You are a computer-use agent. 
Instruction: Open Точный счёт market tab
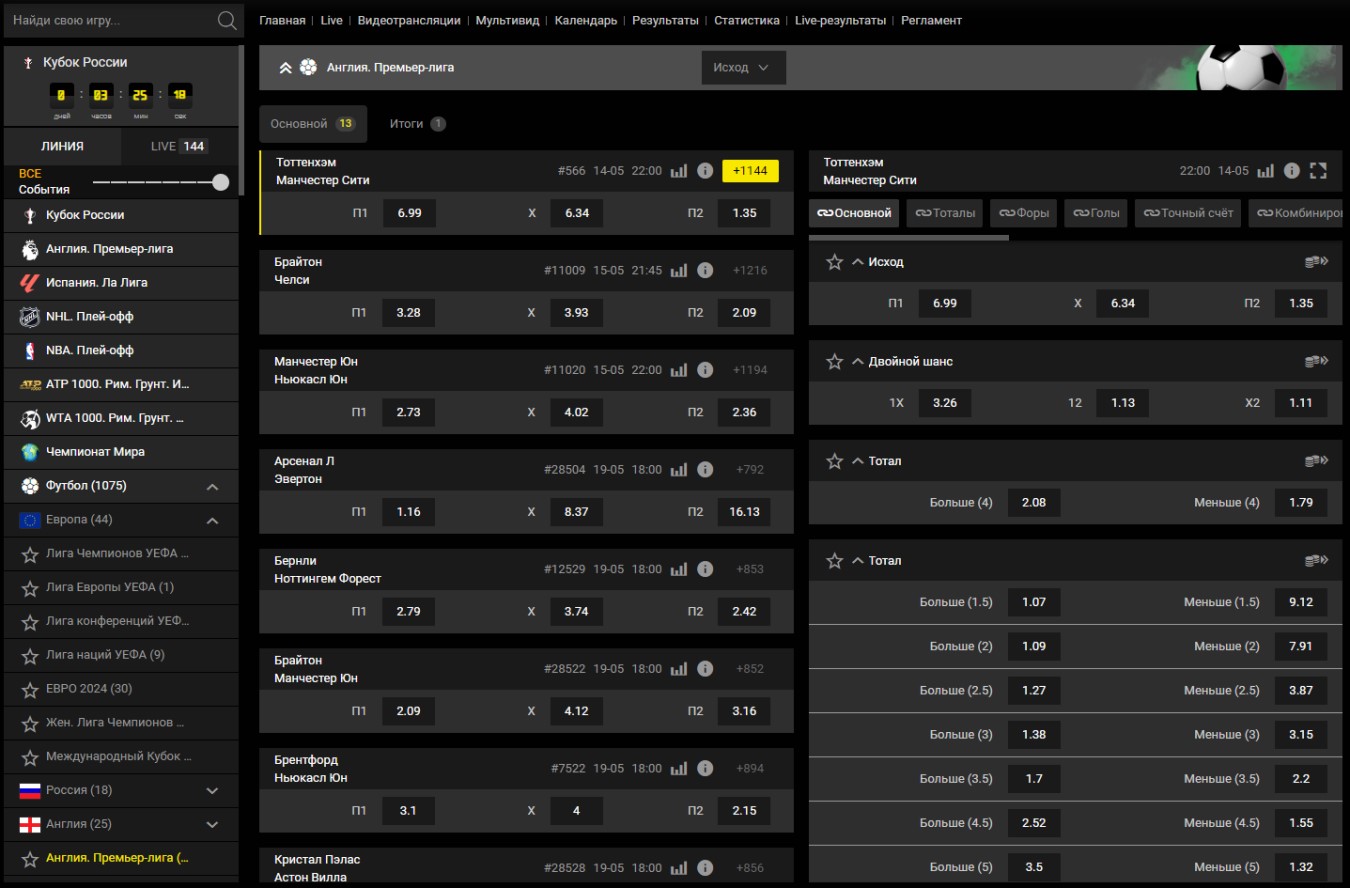pos(1188,213)
